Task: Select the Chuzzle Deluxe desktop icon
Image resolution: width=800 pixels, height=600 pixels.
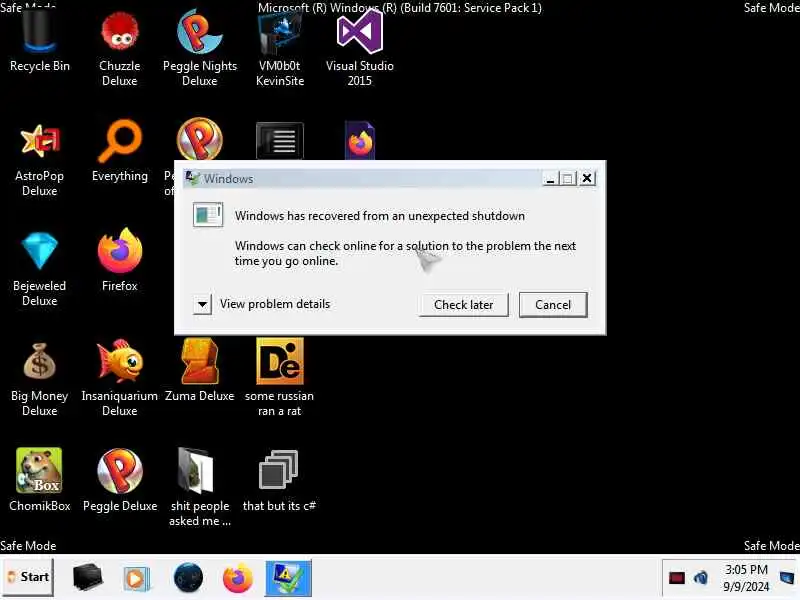Action: click(x=119, y=48)
